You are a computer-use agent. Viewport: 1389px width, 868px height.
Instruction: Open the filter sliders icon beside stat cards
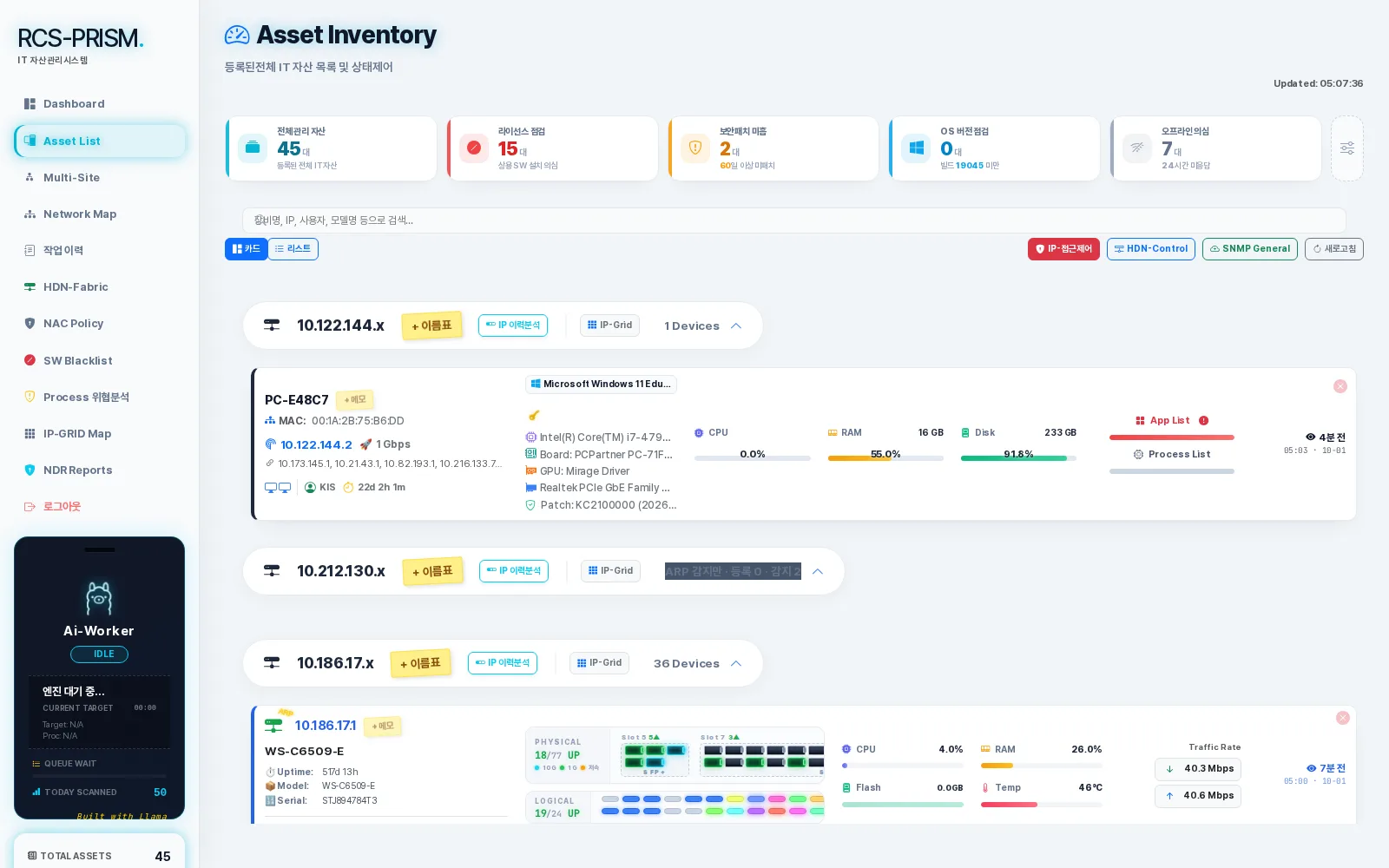(x=1347, y=148)
